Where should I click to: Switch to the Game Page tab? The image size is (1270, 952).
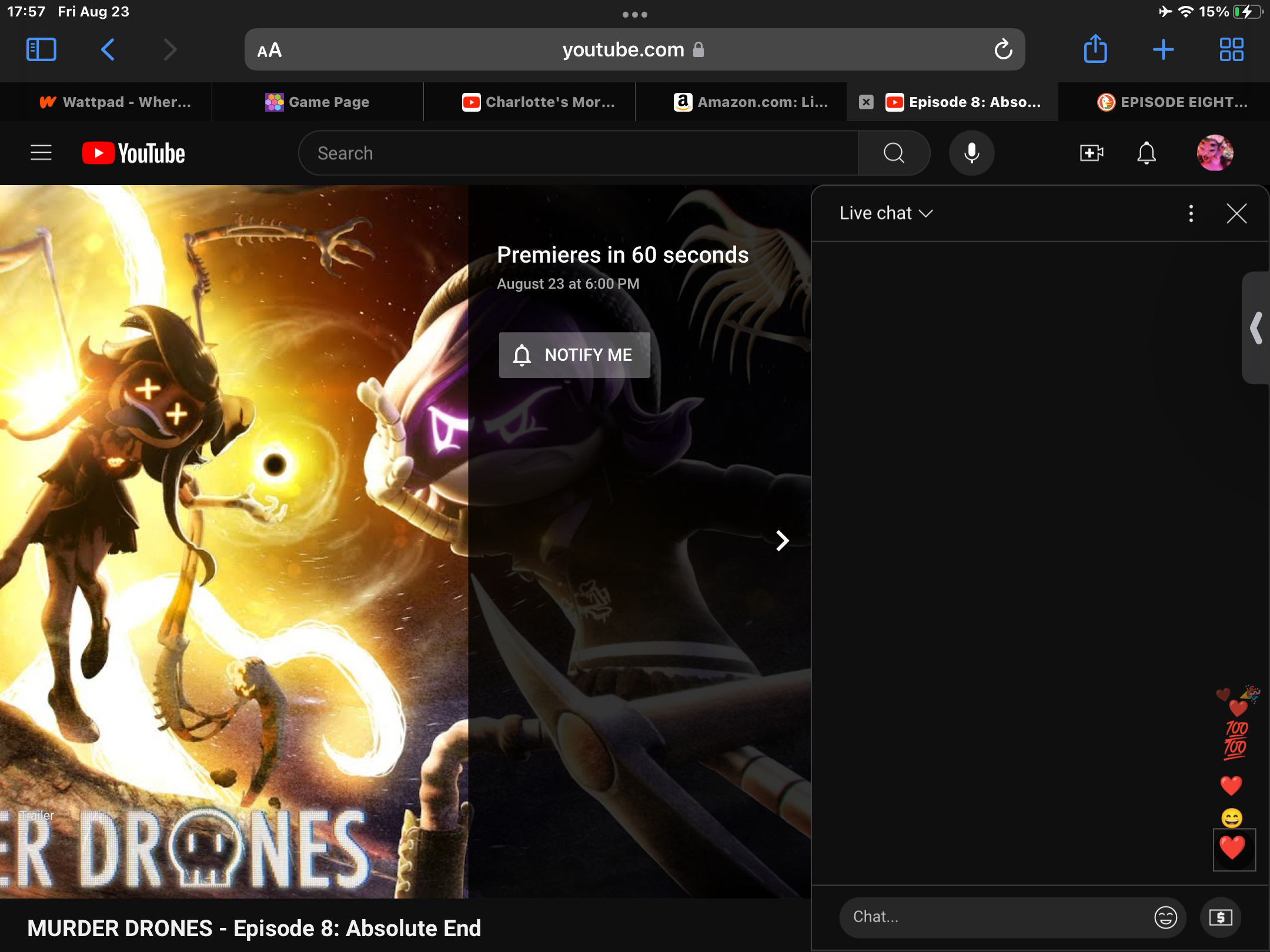[x=317, y=102]
